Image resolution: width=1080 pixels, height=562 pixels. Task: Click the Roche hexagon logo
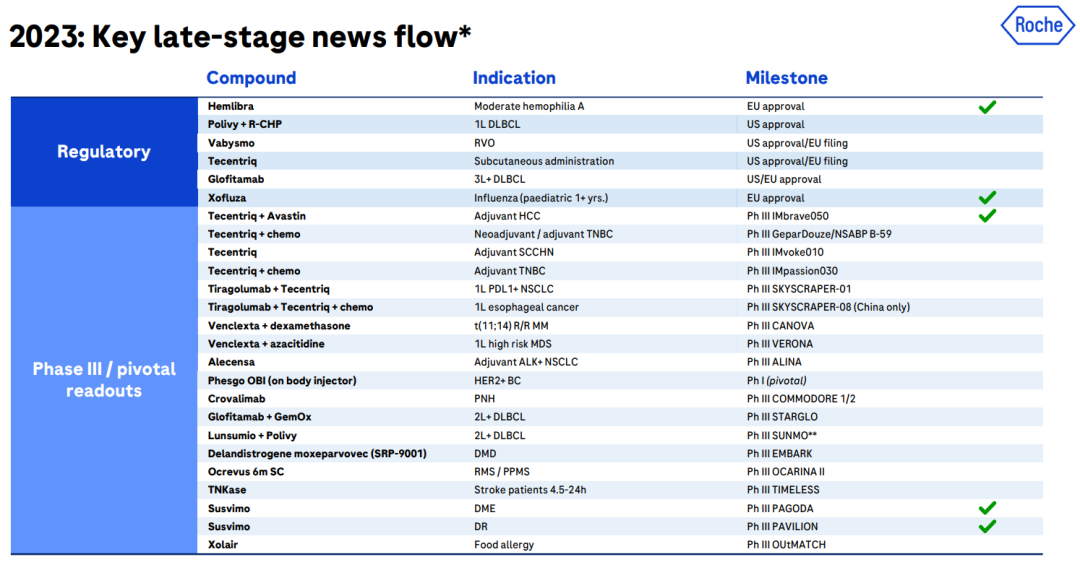coord(1038,25)
